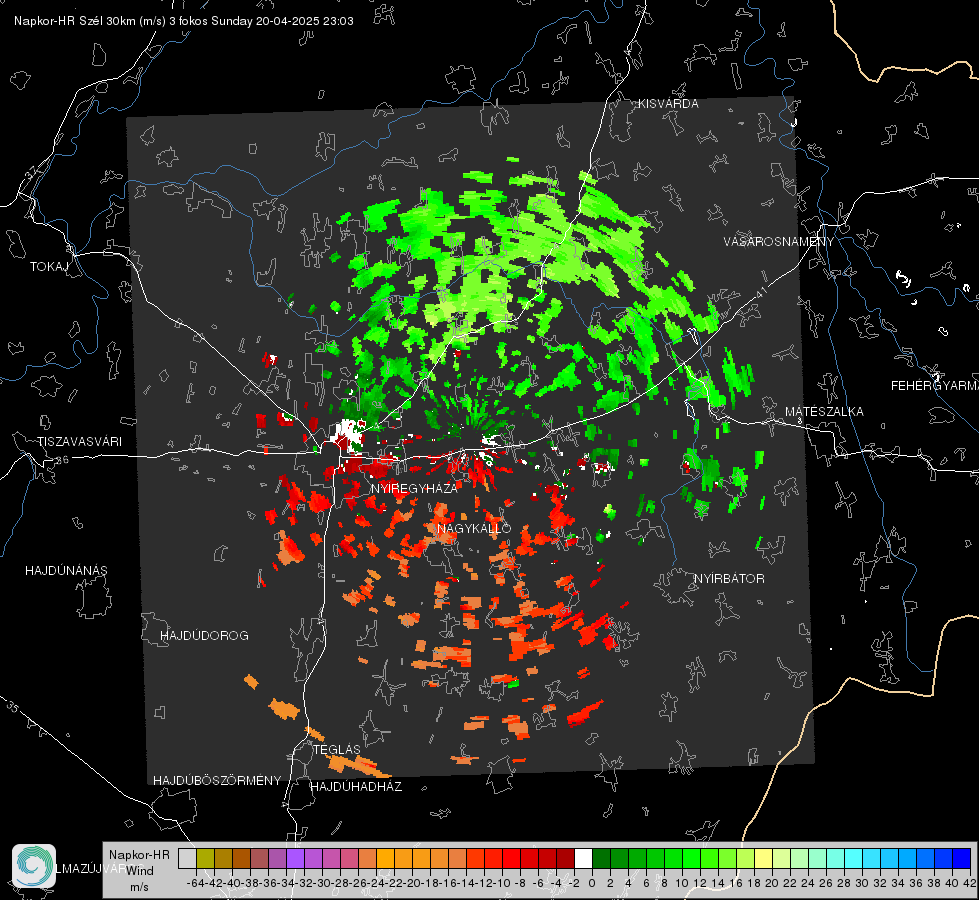Click the NAGYKÁLLÓ town label

coord(474,528)
